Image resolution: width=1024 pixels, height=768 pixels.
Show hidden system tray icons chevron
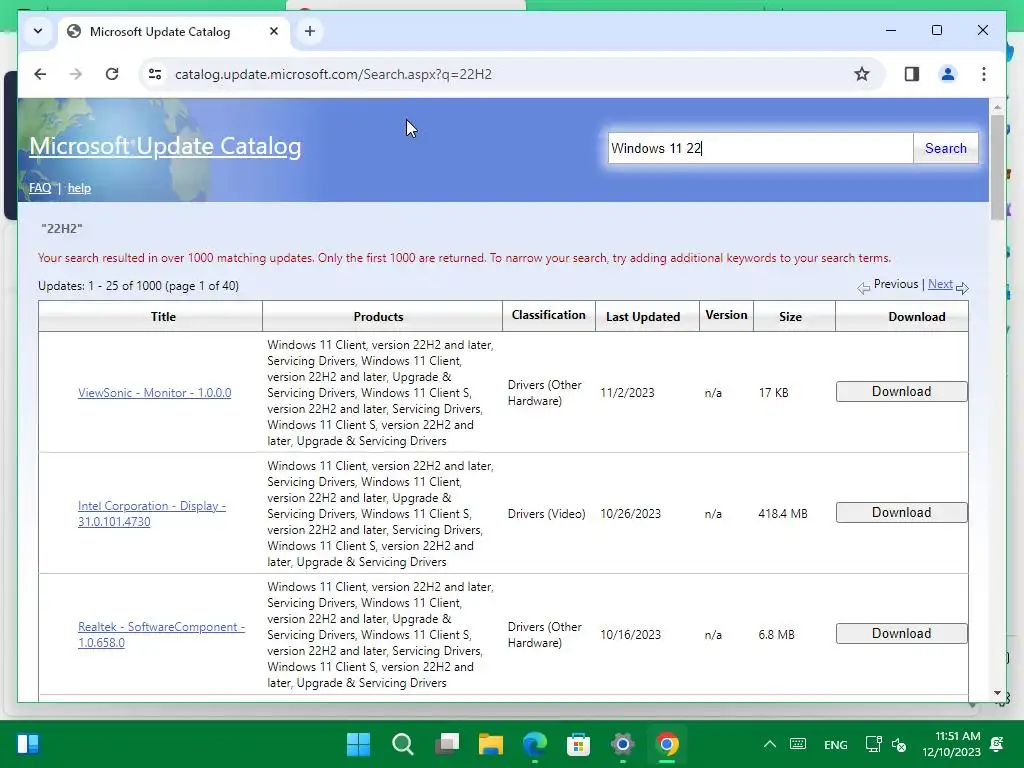pyautogui.click(x=770, y=744)
